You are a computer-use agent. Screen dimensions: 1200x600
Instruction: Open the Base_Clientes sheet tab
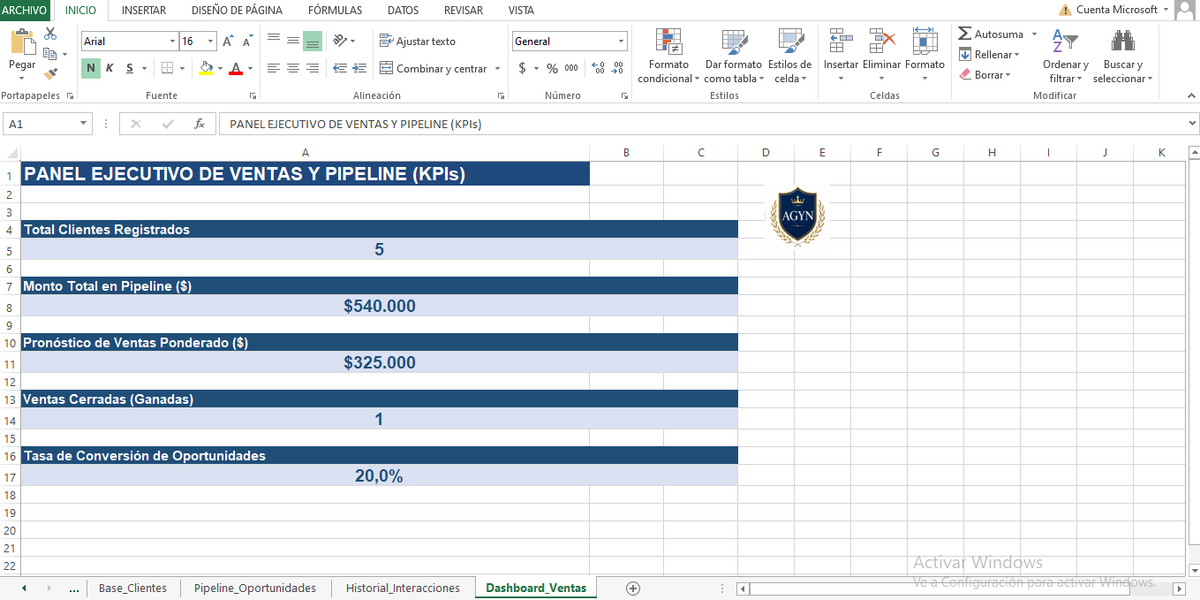(x=133, y=588)
